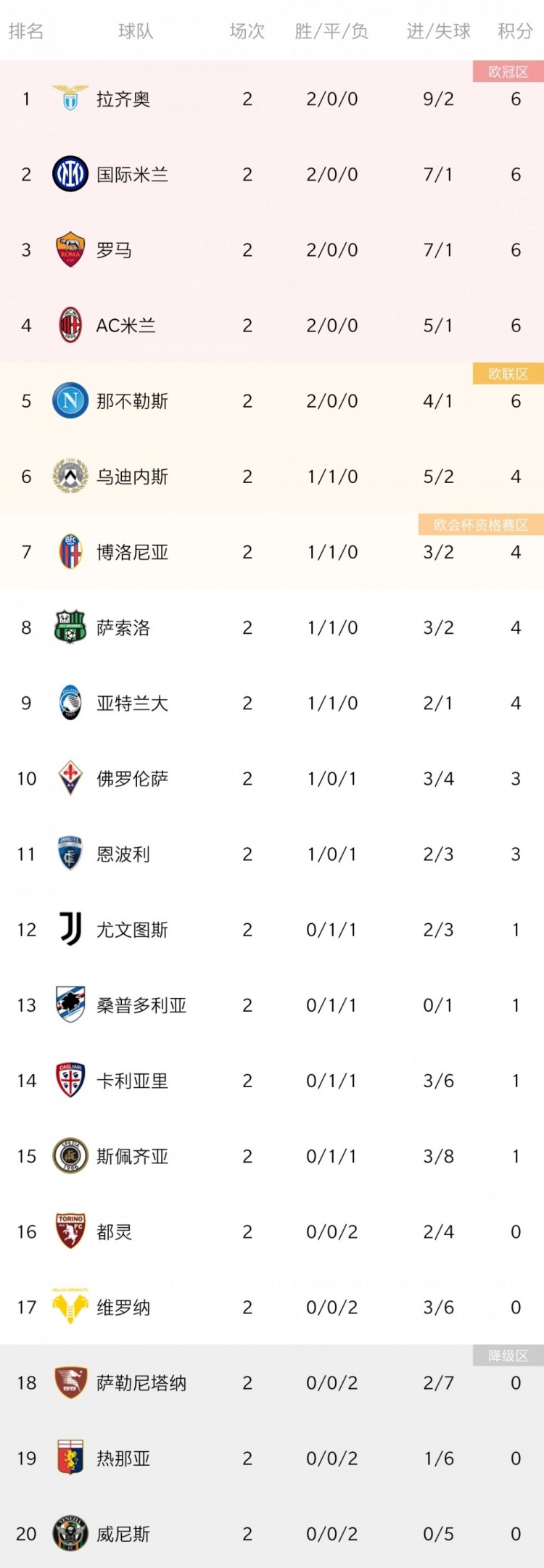Screen dimensions: 544x1568
Task: Click the Fiorentina purple fleur-de-lis badge
Action: pyautogui.click(x=70, y=778)
